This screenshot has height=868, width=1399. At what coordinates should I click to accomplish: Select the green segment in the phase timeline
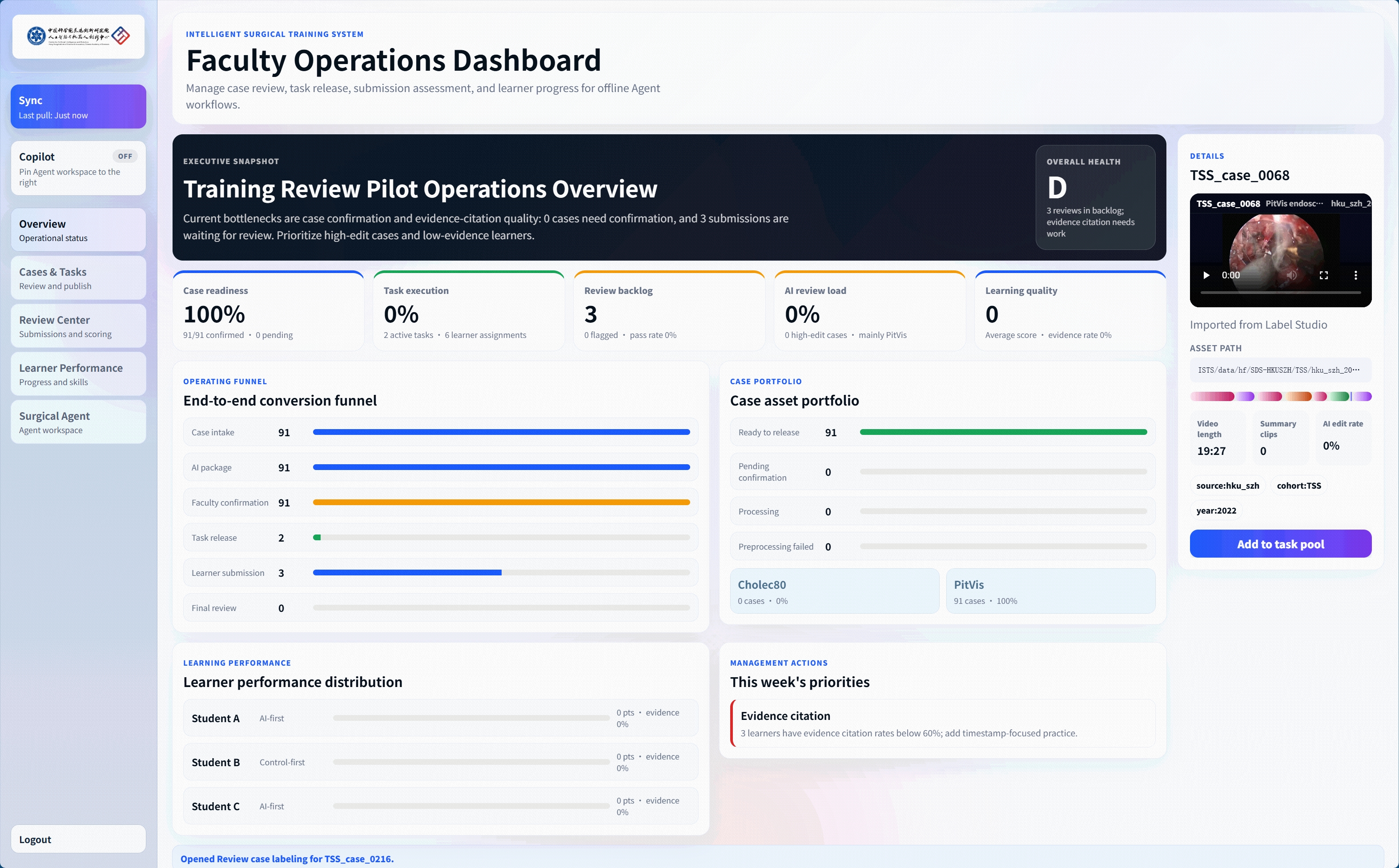(x=1339, y=396)
